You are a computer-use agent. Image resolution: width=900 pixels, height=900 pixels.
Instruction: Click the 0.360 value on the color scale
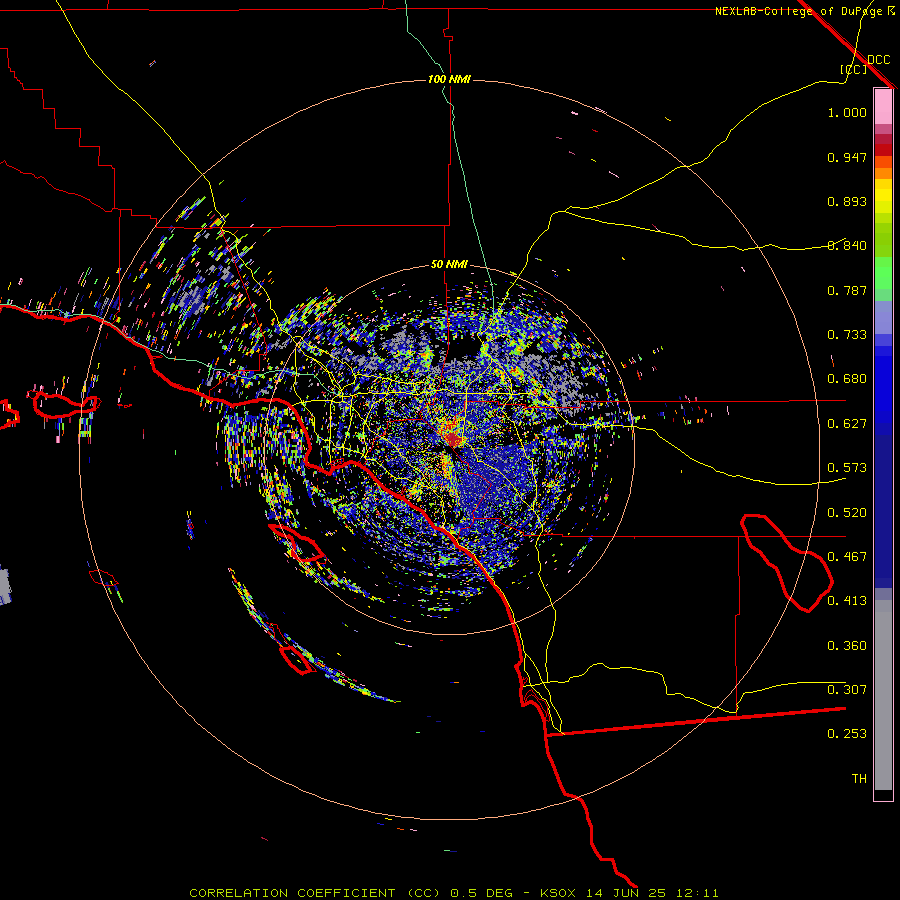click(847, 646)
